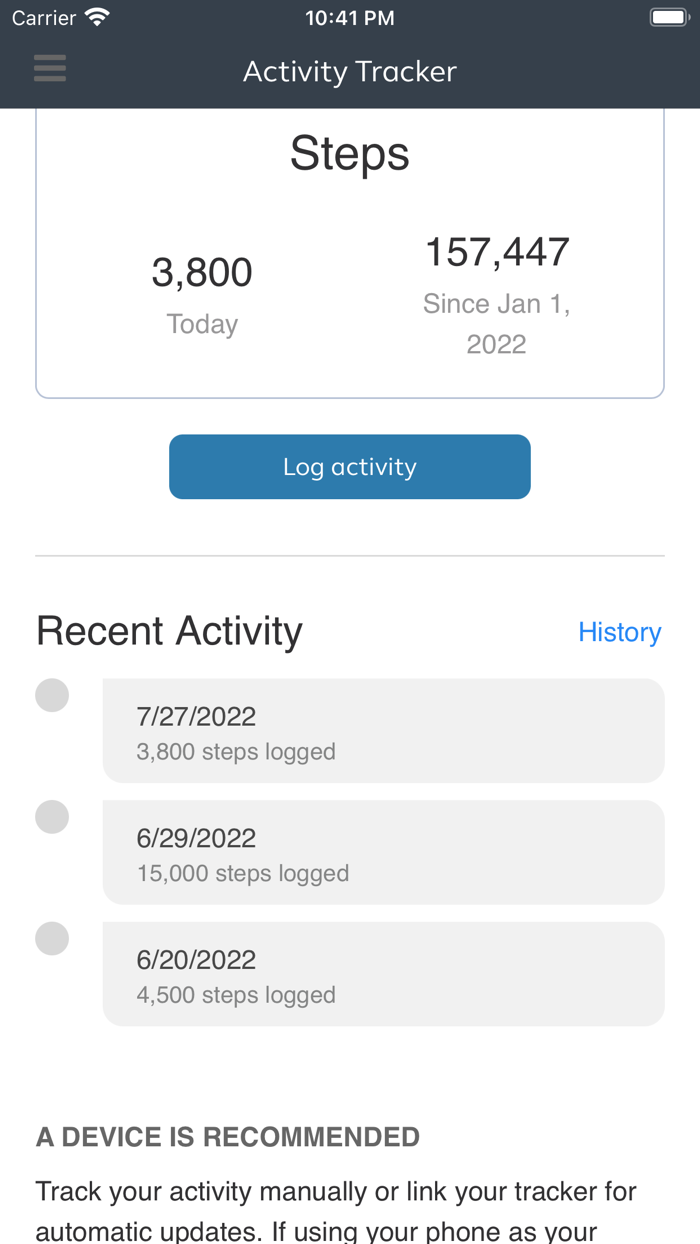The image size is (700, 1244).
Task: Click the 157,447 total steps count
Action: tap(497, 252)
